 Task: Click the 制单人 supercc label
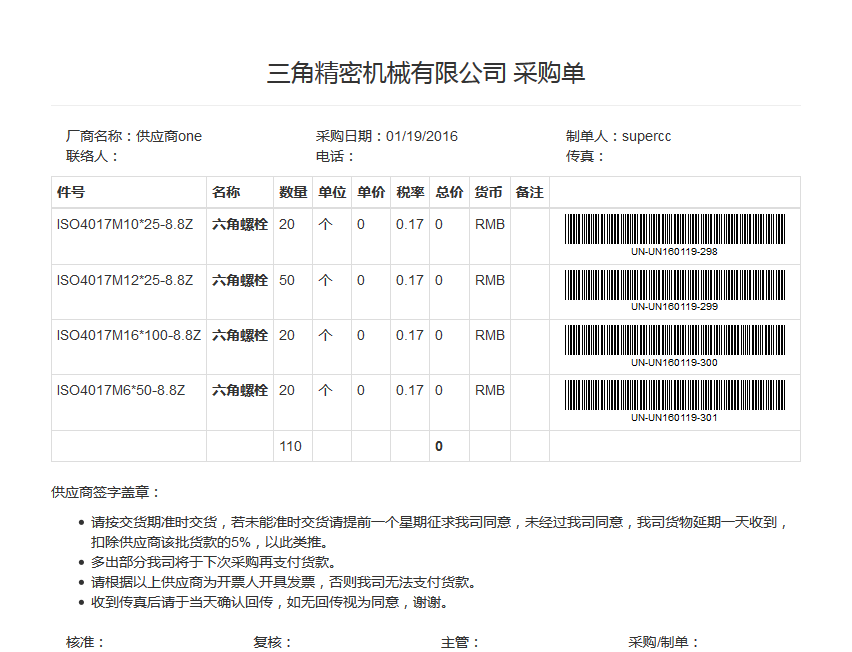tap(618, 136)
